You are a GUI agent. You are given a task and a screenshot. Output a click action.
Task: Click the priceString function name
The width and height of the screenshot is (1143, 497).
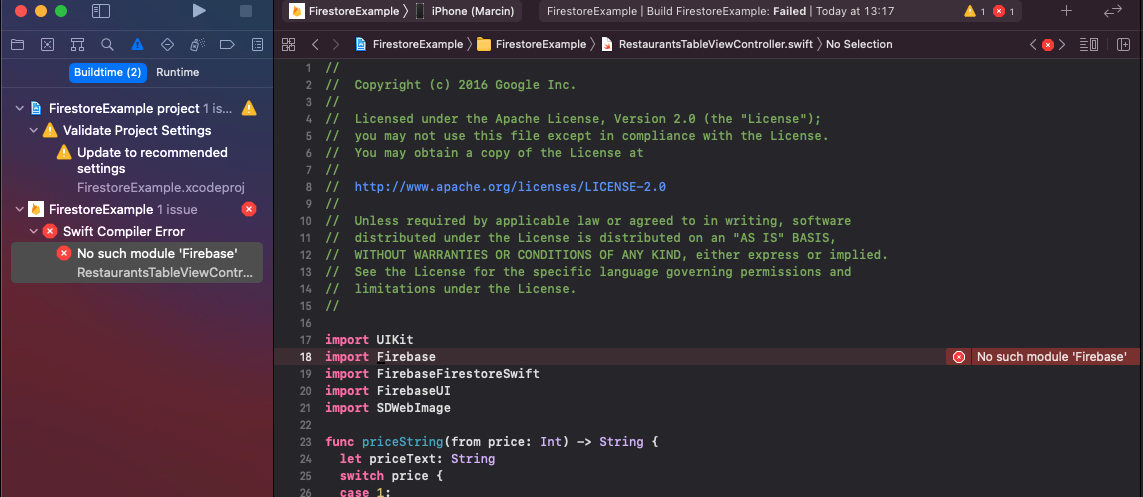pyautogui.click(x=403, y=442)
